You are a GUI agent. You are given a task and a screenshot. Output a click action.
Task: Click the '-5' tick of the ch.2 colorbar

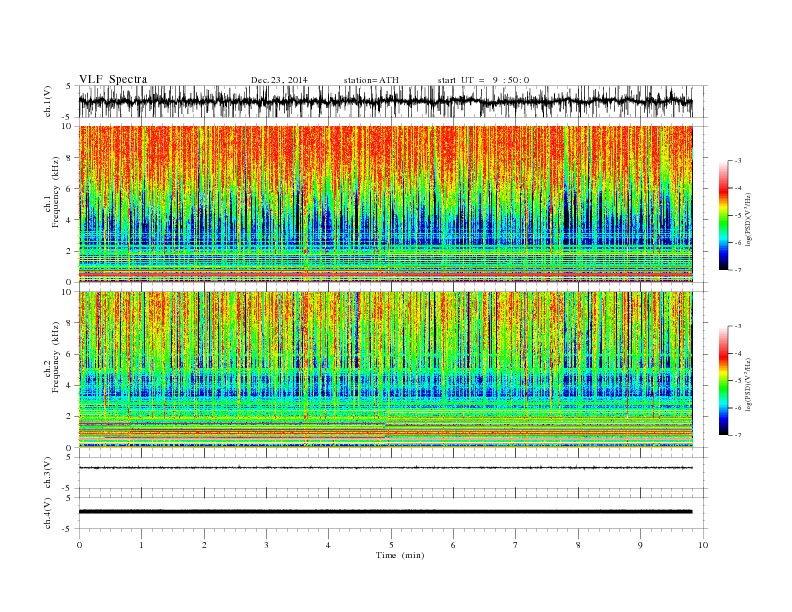(738, 381)
